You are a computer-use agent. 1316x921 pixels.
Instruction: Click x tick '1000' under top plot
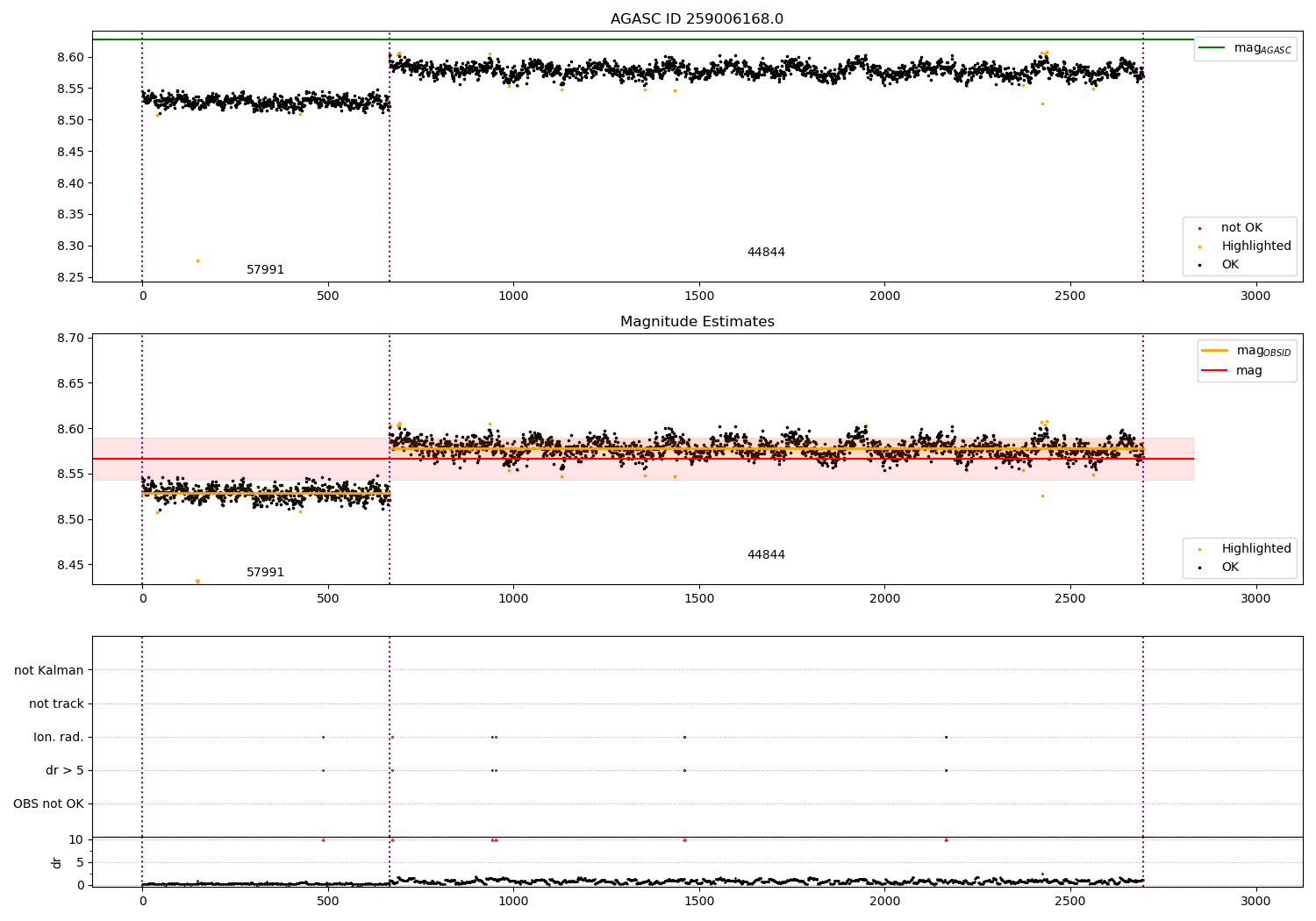click(x=513, y=296)
